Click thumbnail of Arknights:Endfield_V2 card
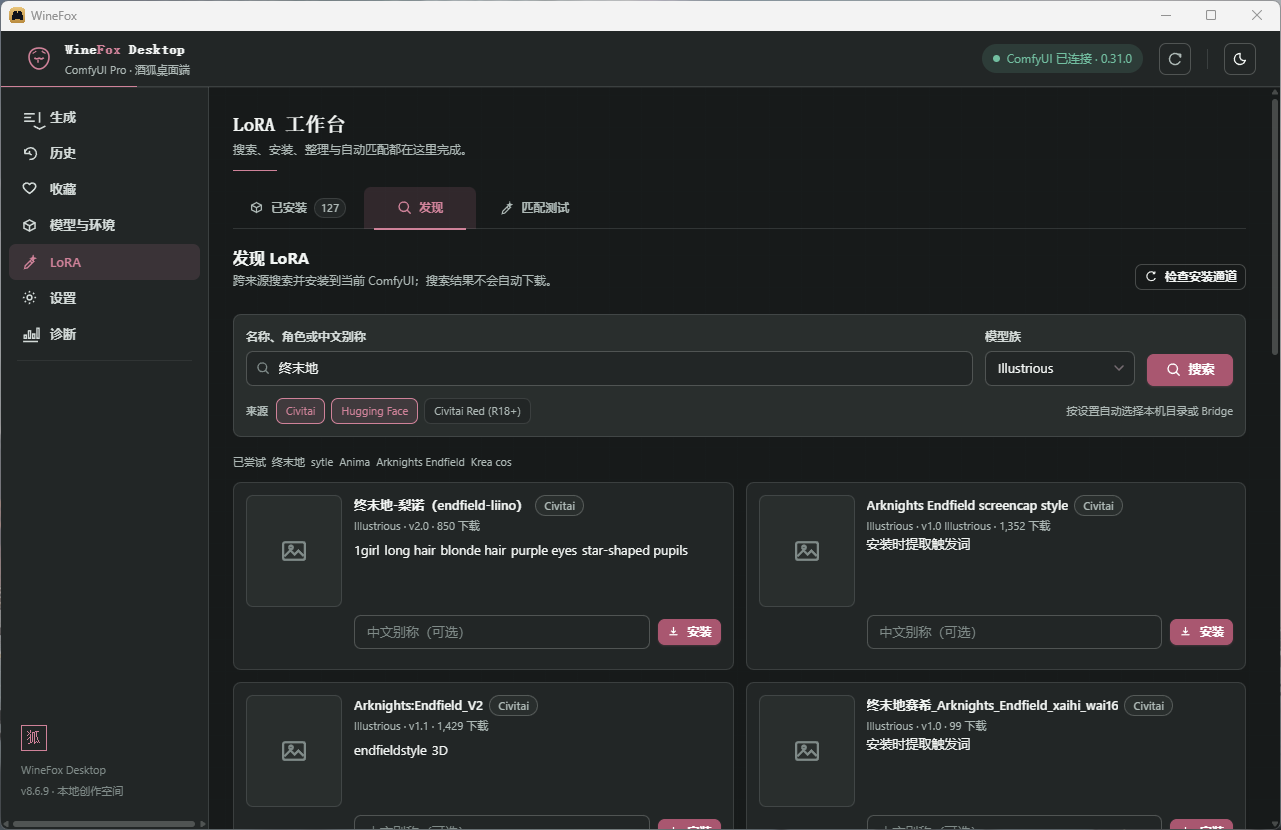The height and width of the screenshot is (830, 1281). coord(294,751)
